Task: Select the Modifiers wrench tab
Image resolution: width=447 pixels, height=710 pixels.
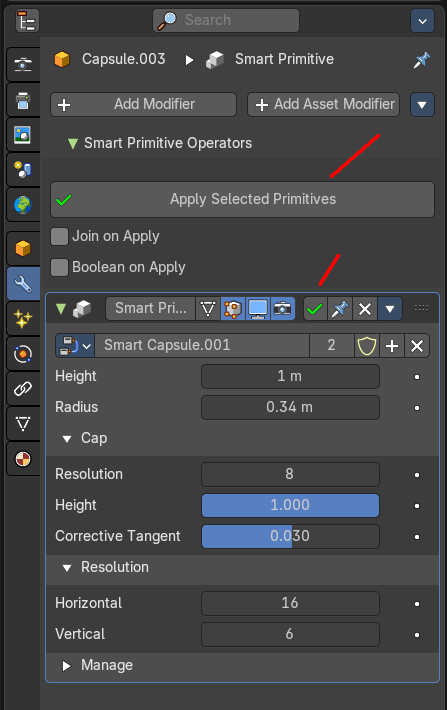Action: click(x=23, y=284)
